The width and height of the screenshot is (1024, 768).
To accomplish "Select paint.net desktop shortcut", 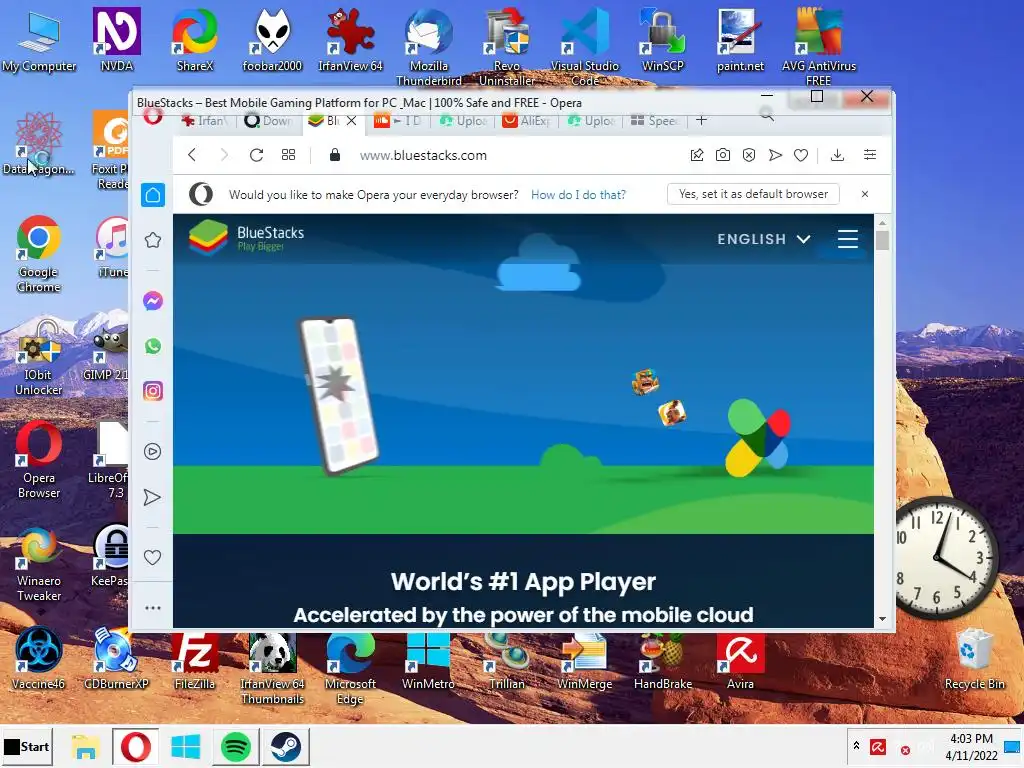I will coord(740,40).
